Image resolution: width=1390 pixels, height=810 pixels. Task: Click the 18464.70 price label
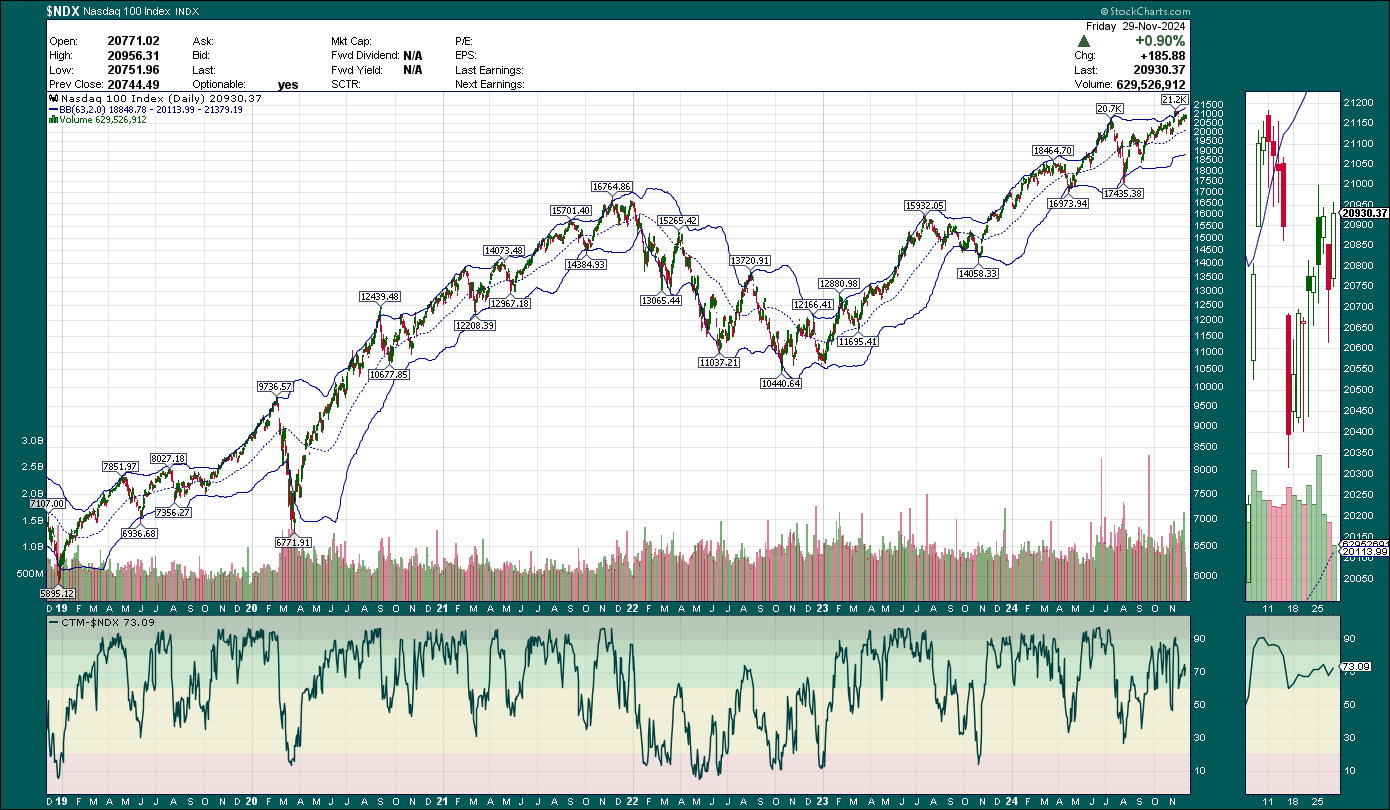point(1053,150)
